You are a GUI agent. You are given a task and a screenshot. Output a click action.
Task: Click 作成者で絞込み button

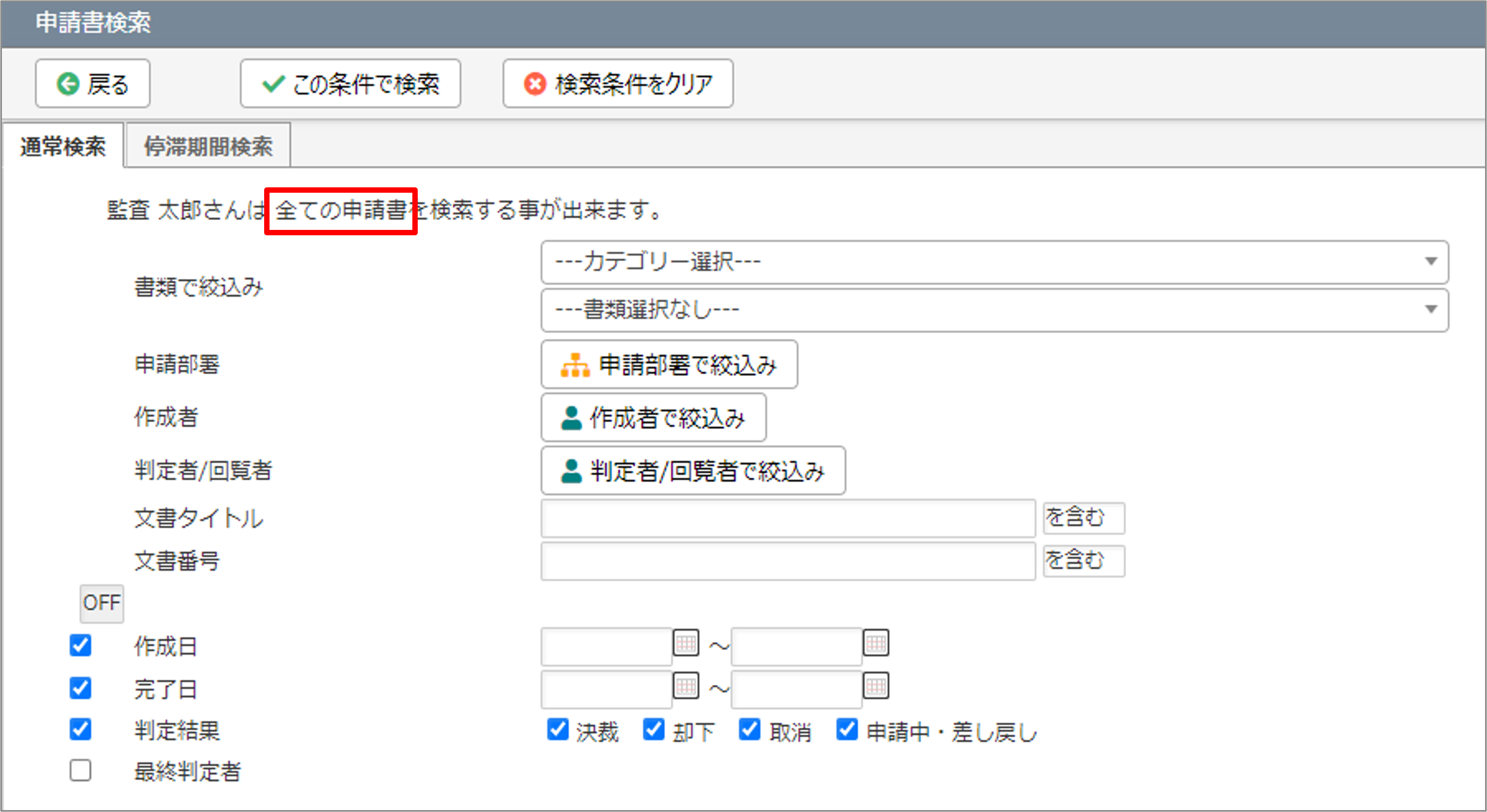point(653,417)
